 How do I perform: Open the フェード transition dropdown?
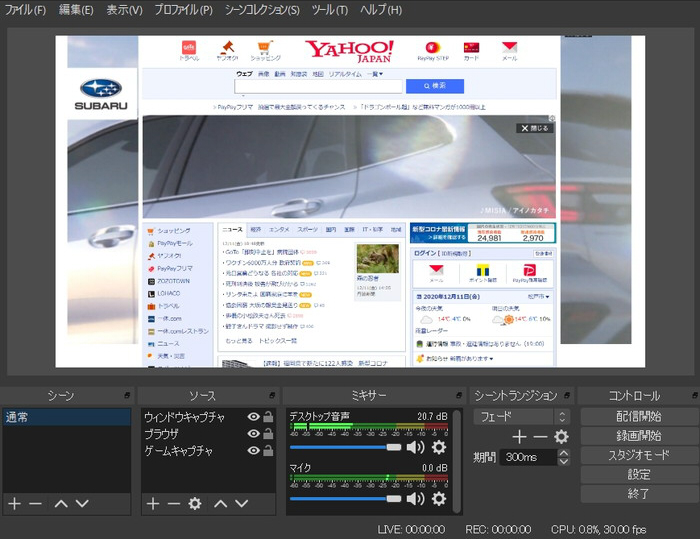tap(521, 417)
